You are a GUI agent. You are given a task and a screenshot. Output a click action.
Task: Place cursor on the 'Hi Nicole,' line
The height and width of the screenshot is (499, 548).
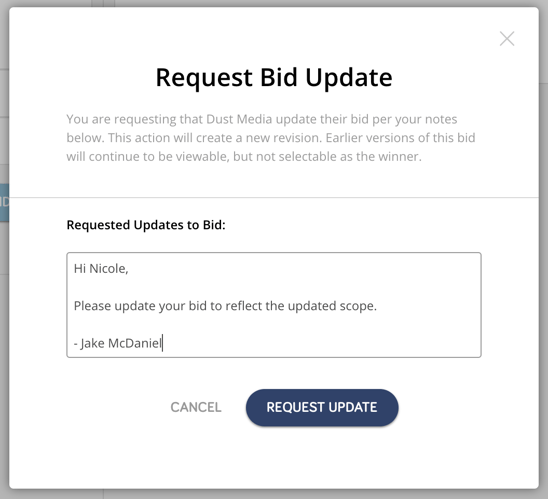pyautogui.click(x=101, y=269)
